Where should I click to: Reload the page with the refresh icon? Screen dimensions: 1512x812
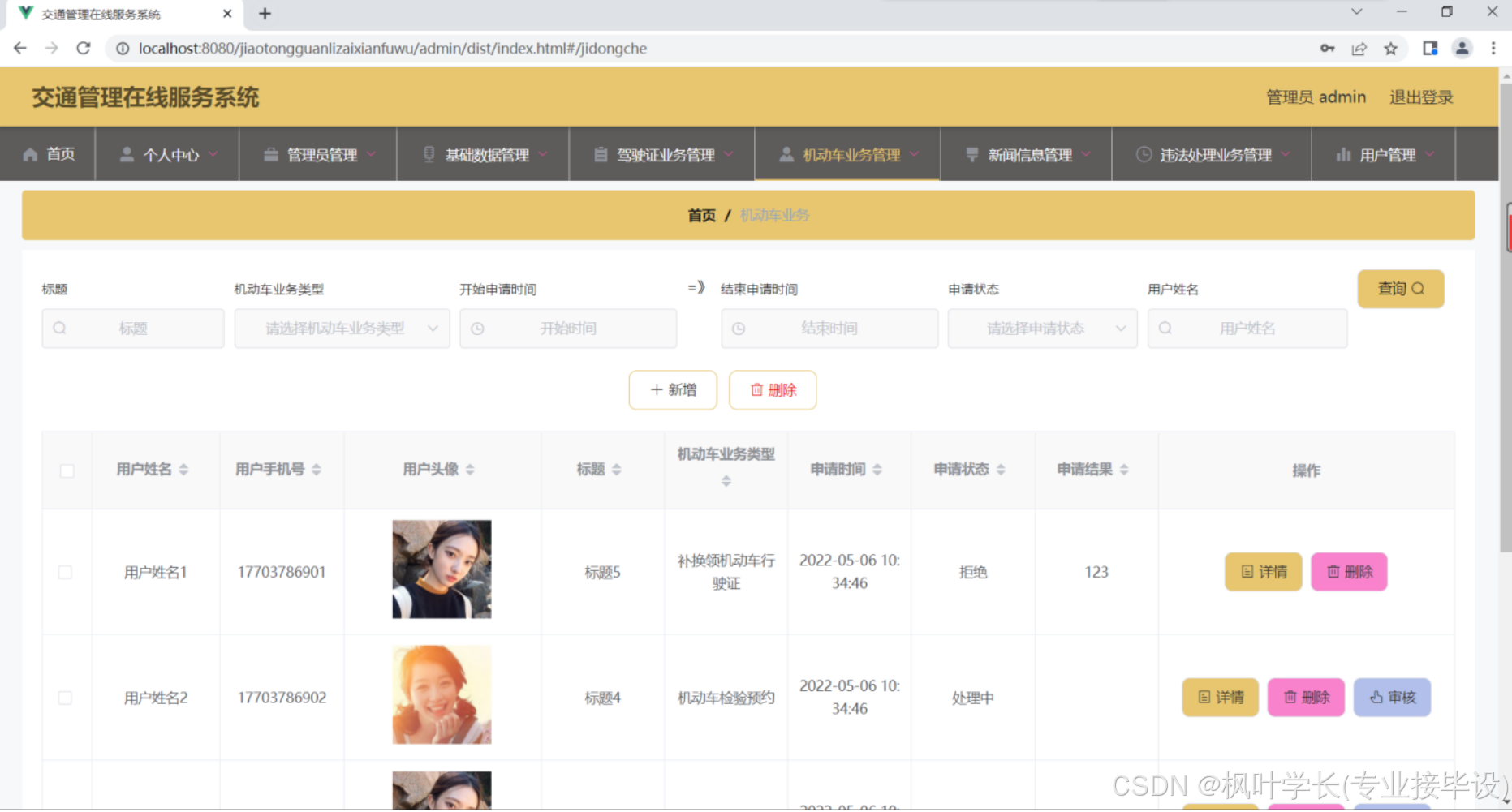(84, 49)
